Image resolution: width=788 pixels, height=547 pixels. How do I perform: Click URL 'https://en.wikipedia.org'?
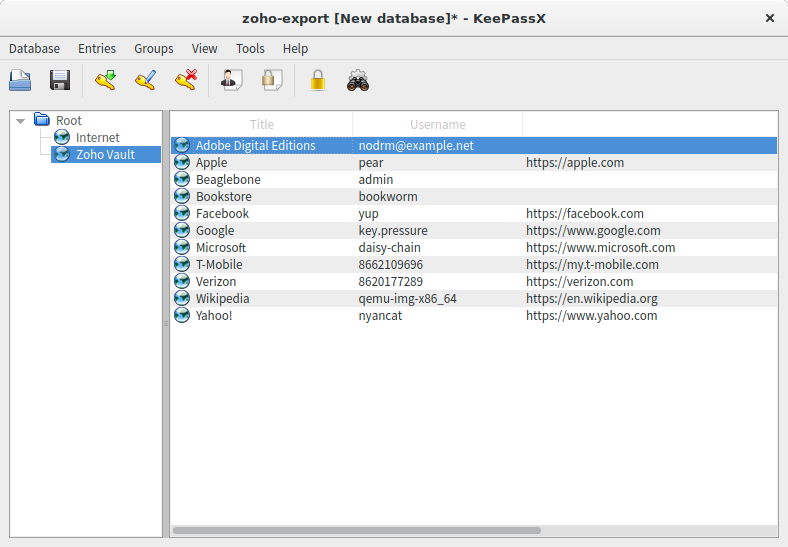(592, 299)
